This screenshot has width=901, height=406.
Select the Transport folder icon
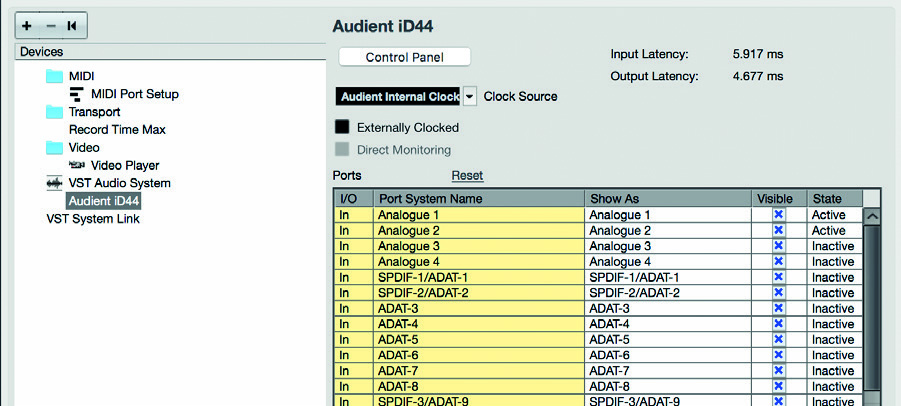[x=55, y=111]
